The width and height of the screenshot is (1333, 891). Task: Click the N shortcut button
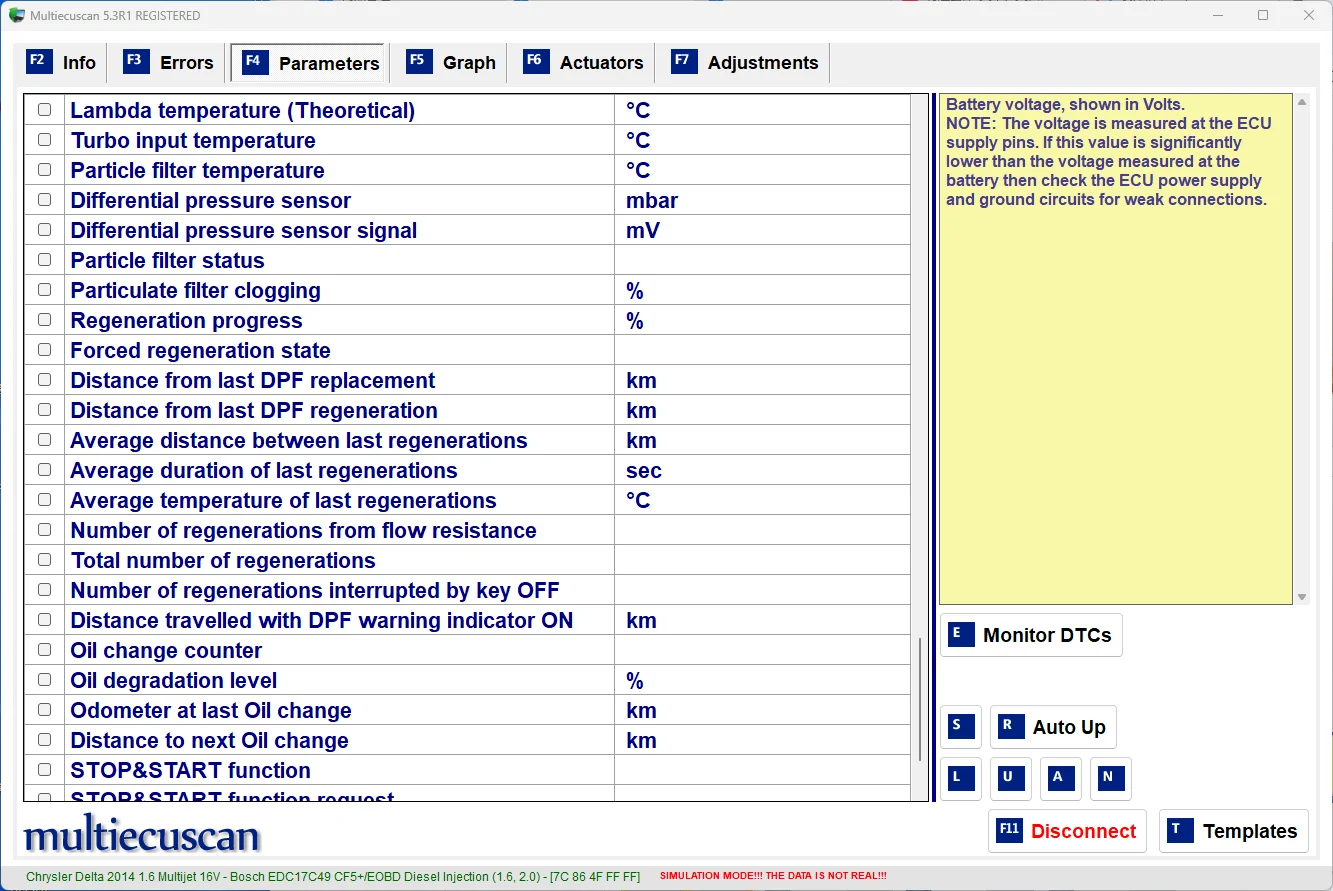coord(1111,779)
